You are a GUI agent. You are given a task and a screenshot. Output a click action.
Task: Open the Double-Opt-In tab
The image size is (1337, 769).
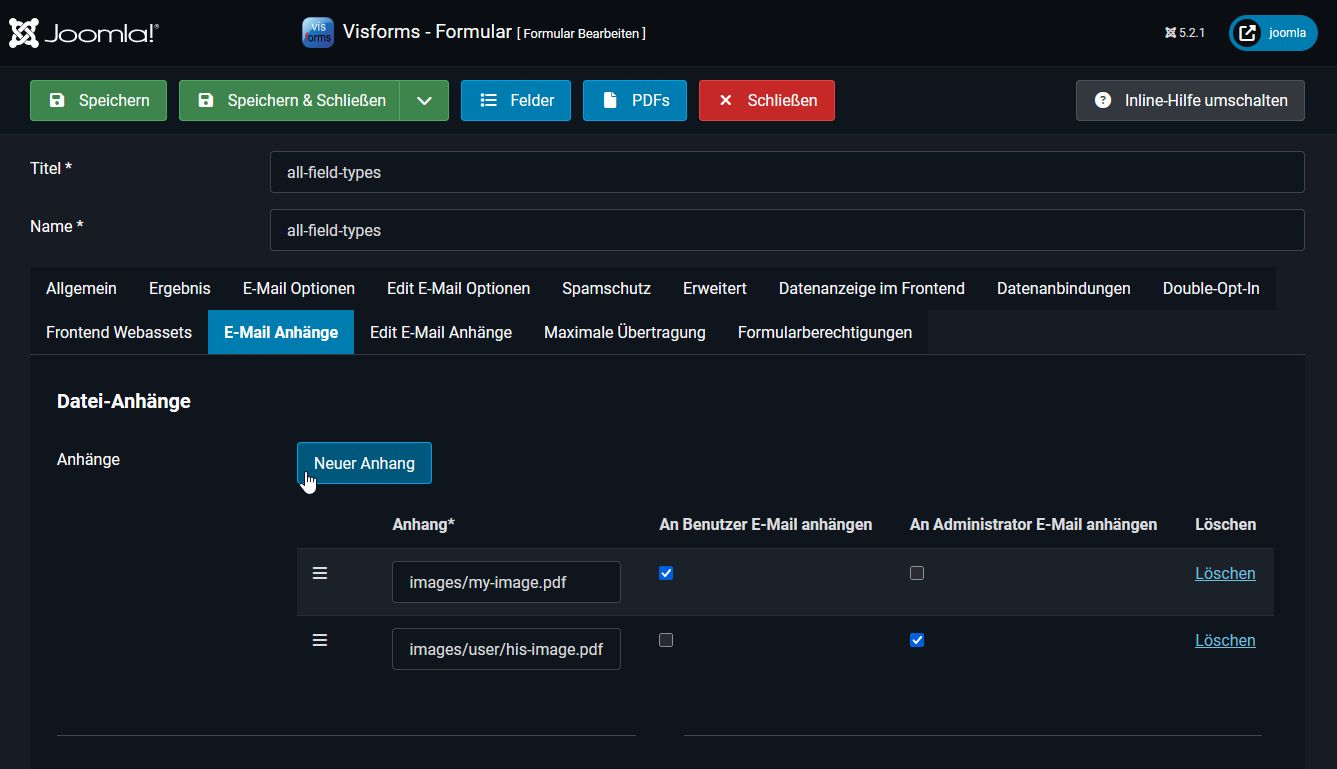click(x=1210, y=288)
